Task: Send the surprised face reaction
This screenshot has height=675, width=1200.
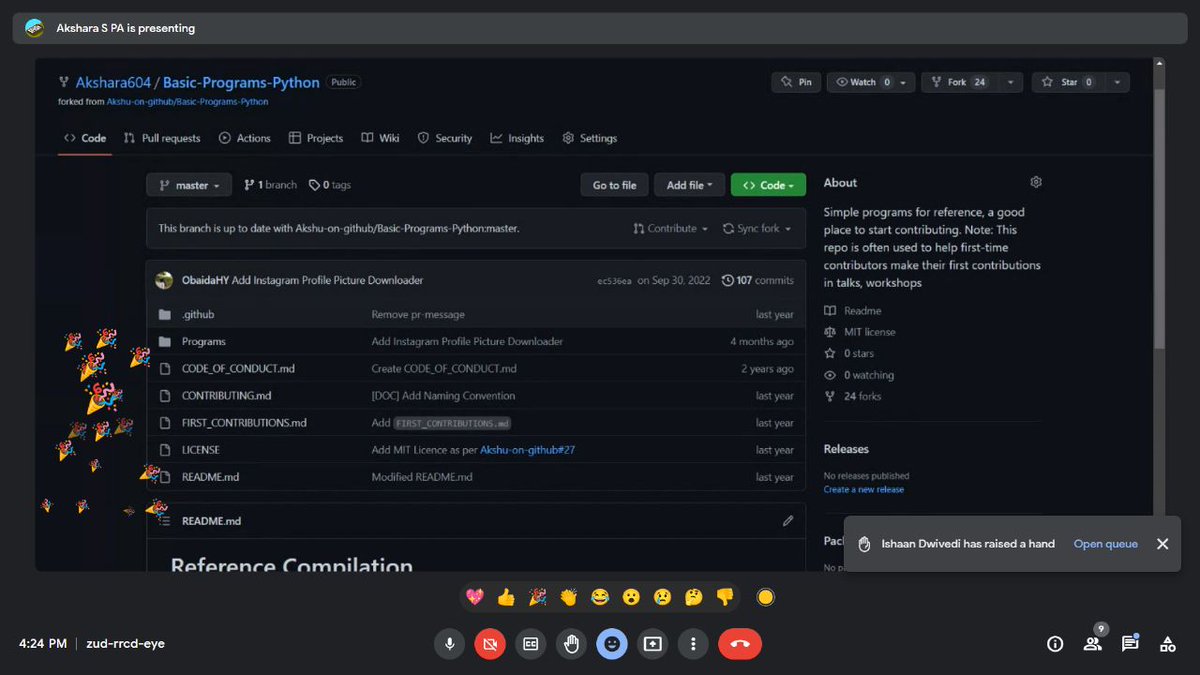Action: [631, 598]
